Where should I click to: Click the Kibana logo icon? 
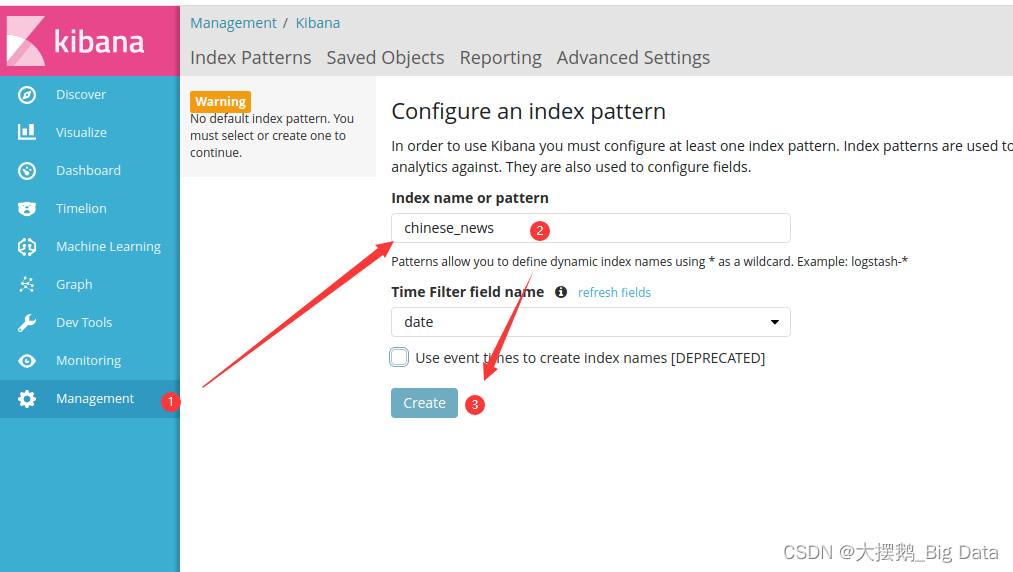coord(26,41)
